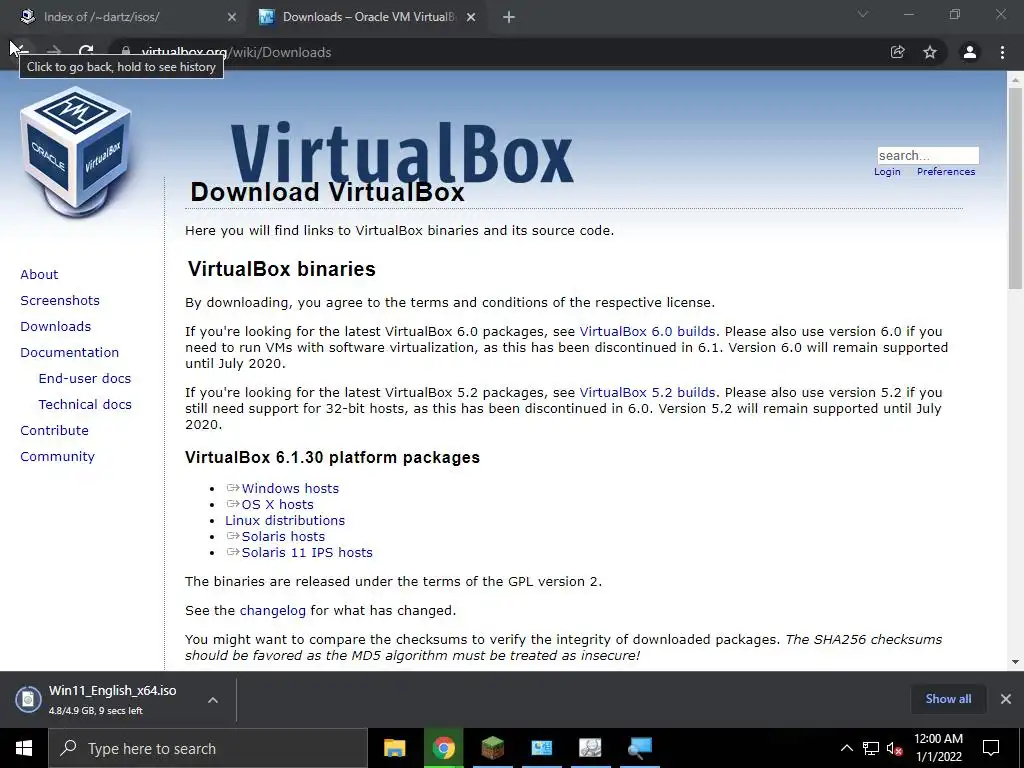Click the VirtualBox site search box
The width and height of the screenshot is (1024, 768).
(x=928, y=155)
